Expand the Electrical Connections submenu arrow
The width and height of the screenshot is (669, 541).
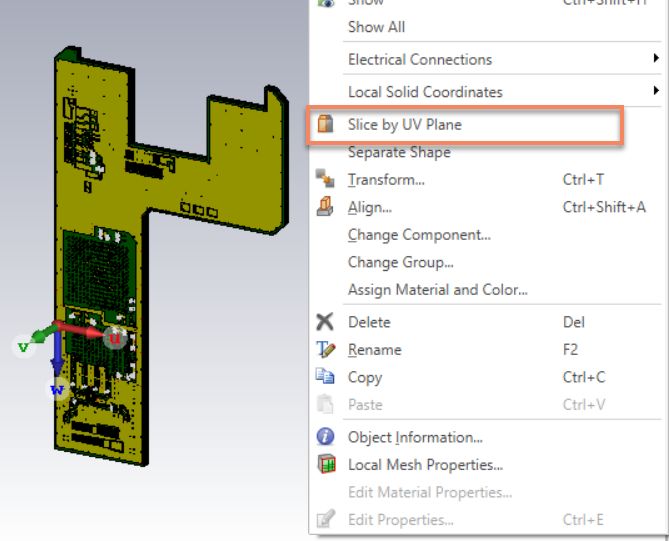click(656, 58)
